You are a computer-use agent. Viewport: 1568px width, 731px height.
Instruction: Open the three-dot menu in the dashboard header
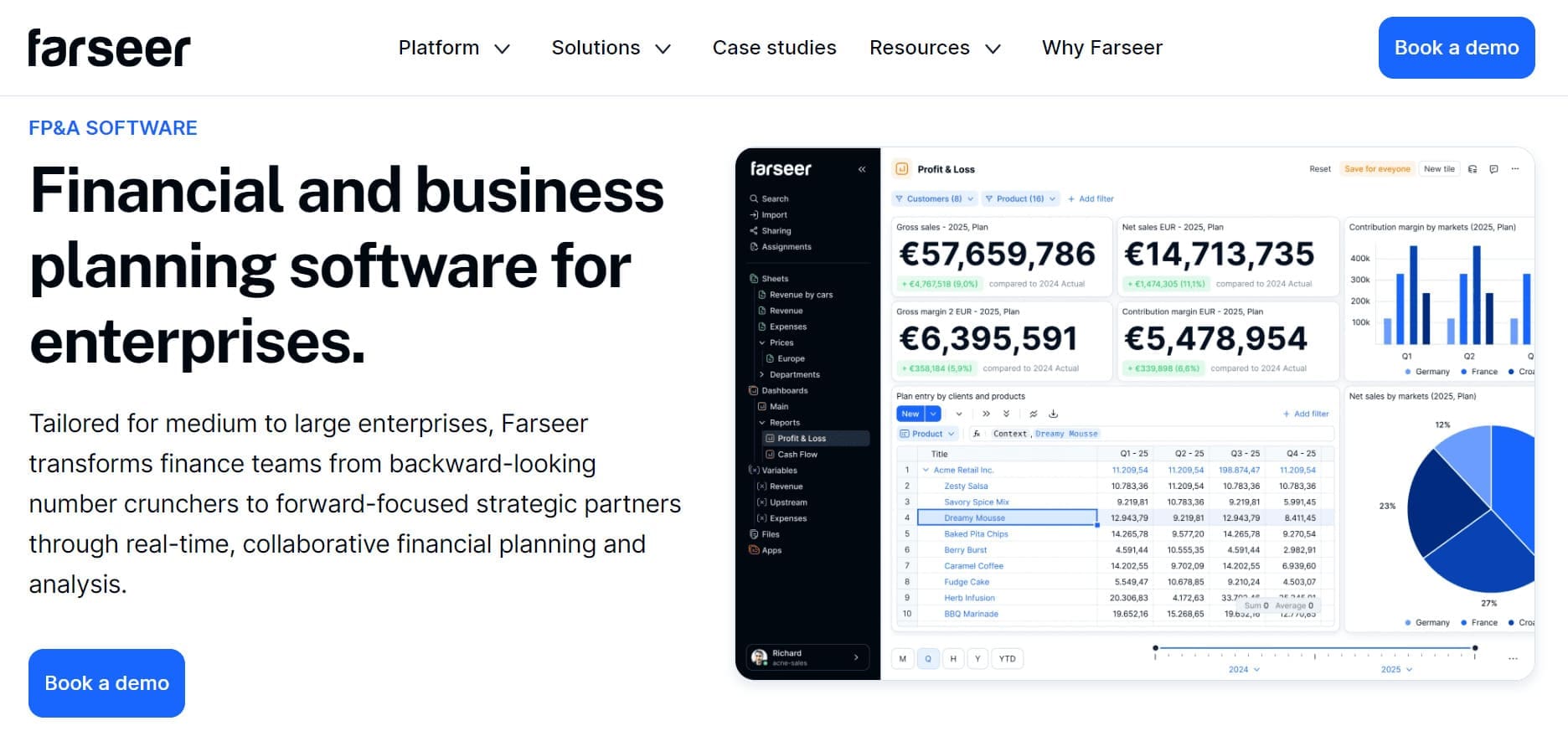[1514, 169]
